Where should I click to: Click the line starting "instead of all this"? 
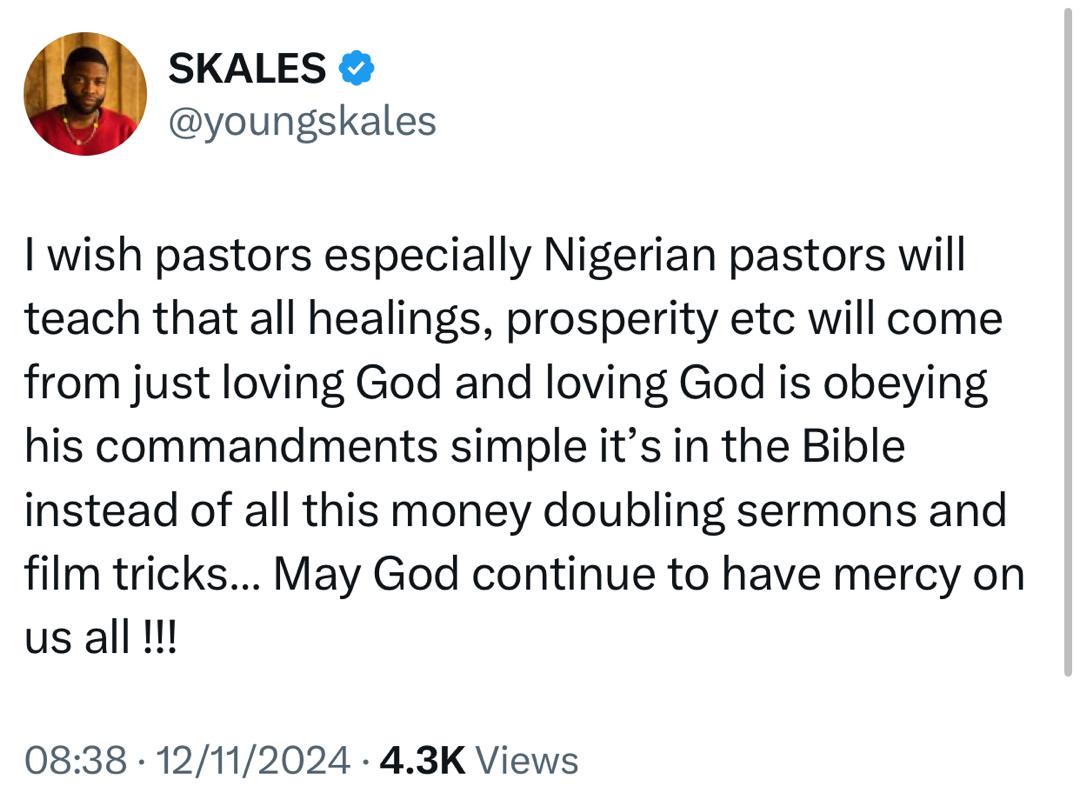(x=514, y=511)
